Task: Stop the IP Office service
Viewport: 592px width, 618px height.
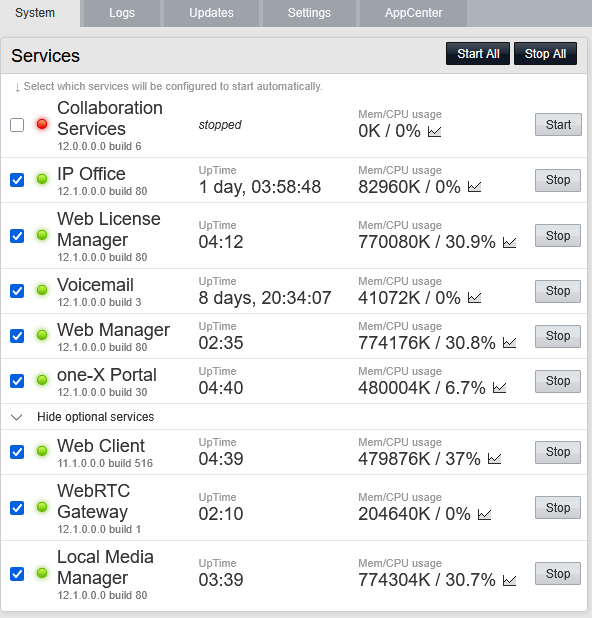Action: click(x=558, y=180)
